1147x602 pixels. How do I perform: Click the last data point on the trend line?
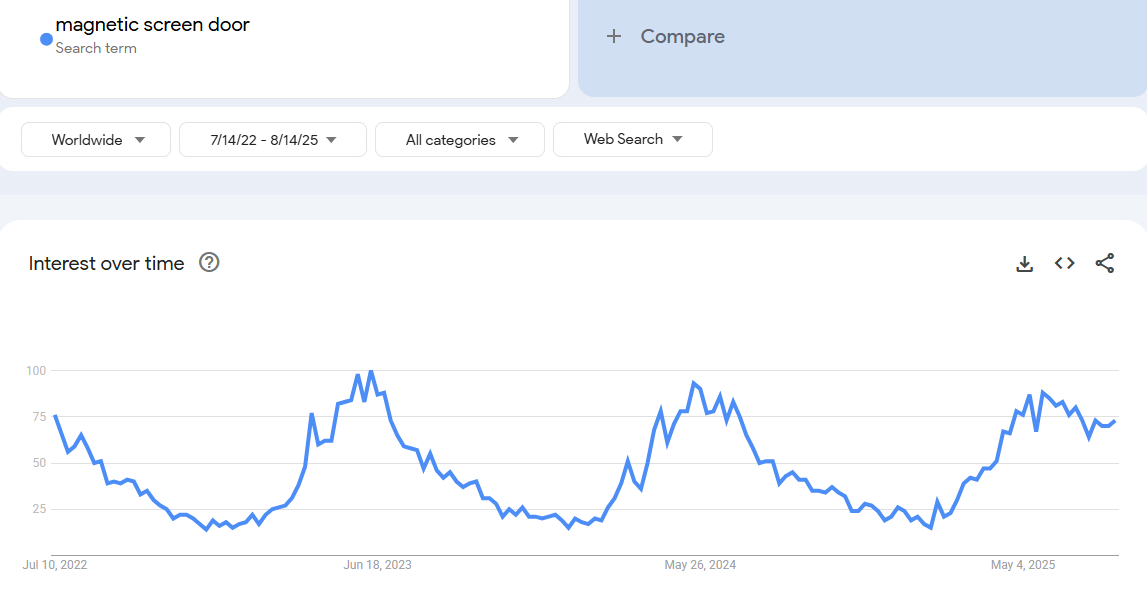click(1115, 421)
